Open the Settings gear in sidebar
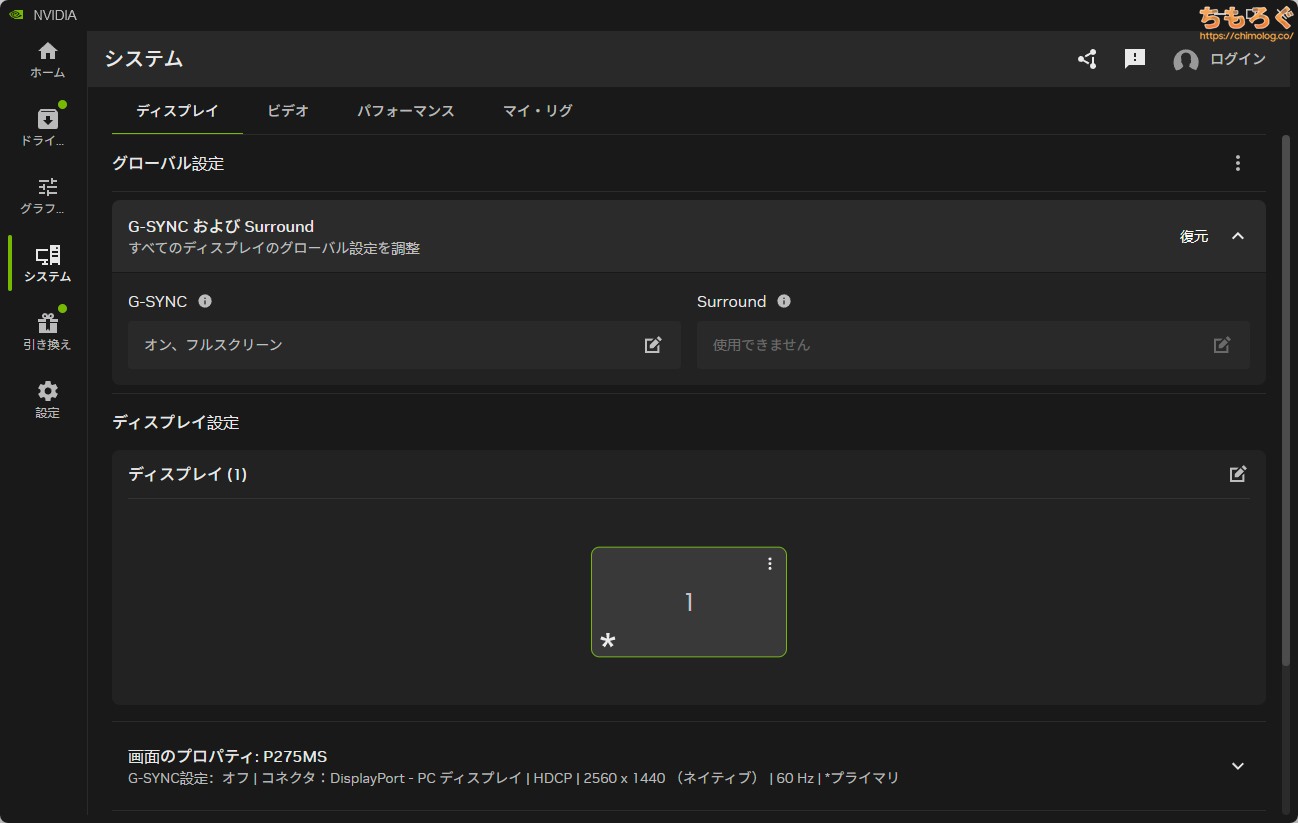 tap(47, 399)
